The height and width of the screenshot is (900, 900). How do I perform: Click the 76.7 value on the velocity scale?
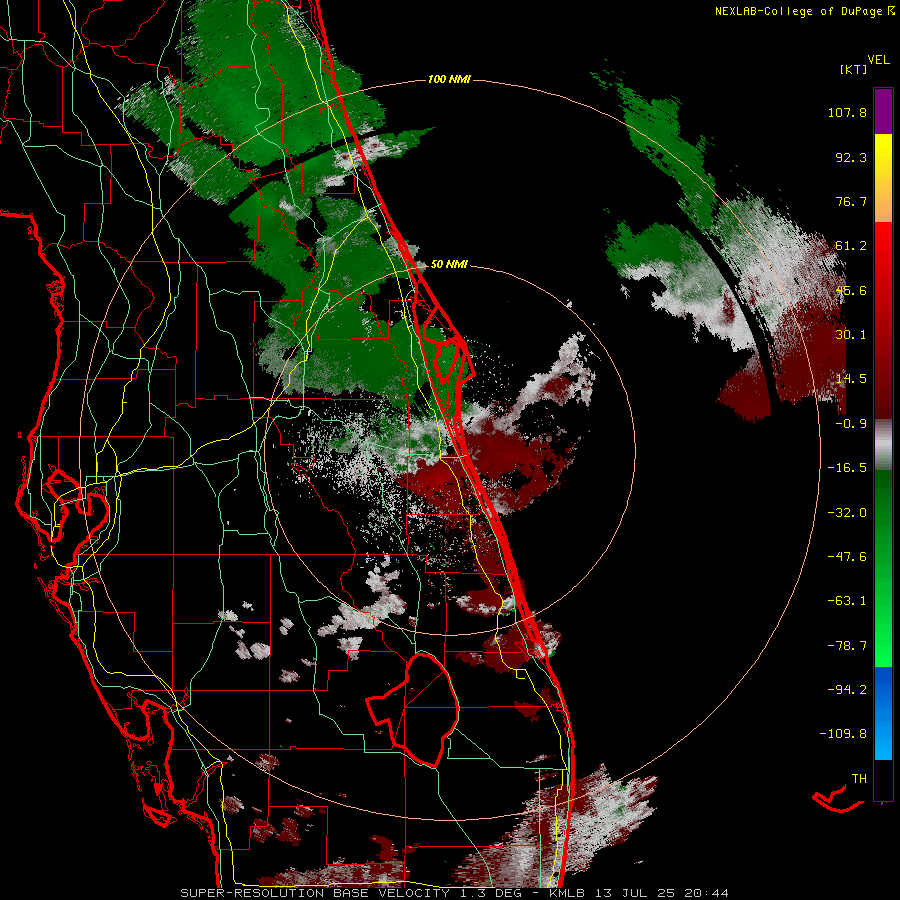[x=851, y=201]
